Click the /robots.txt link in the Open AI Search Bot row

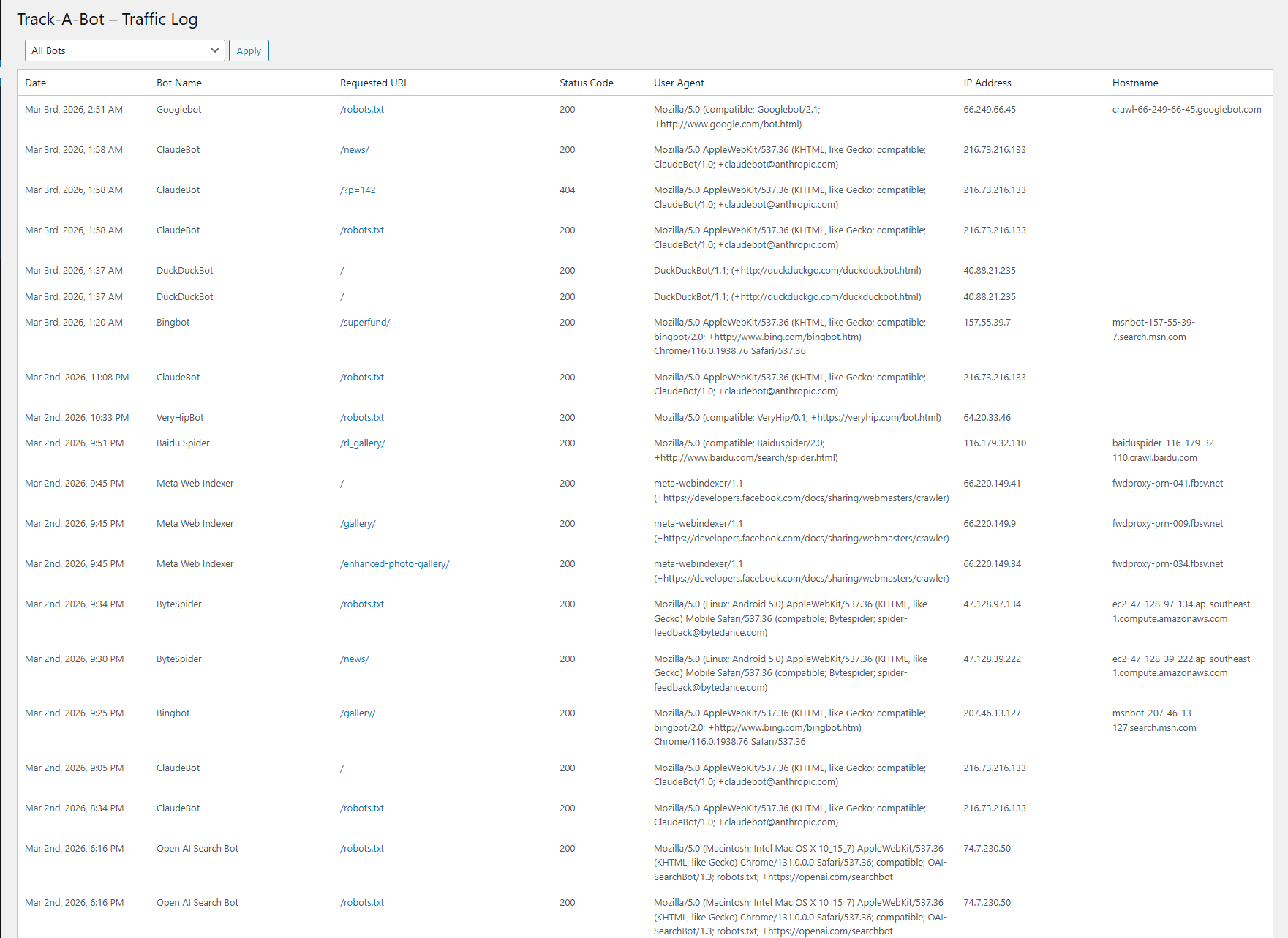(x=361, y=848)
